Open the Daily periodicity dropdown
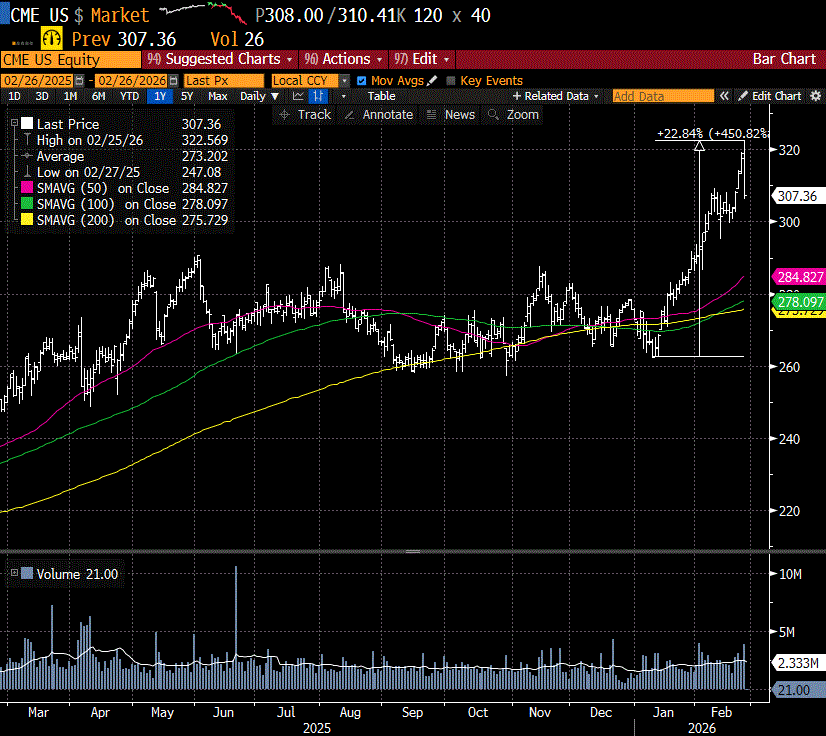Viewport: 826px width, 736px height. coord(259,96)
